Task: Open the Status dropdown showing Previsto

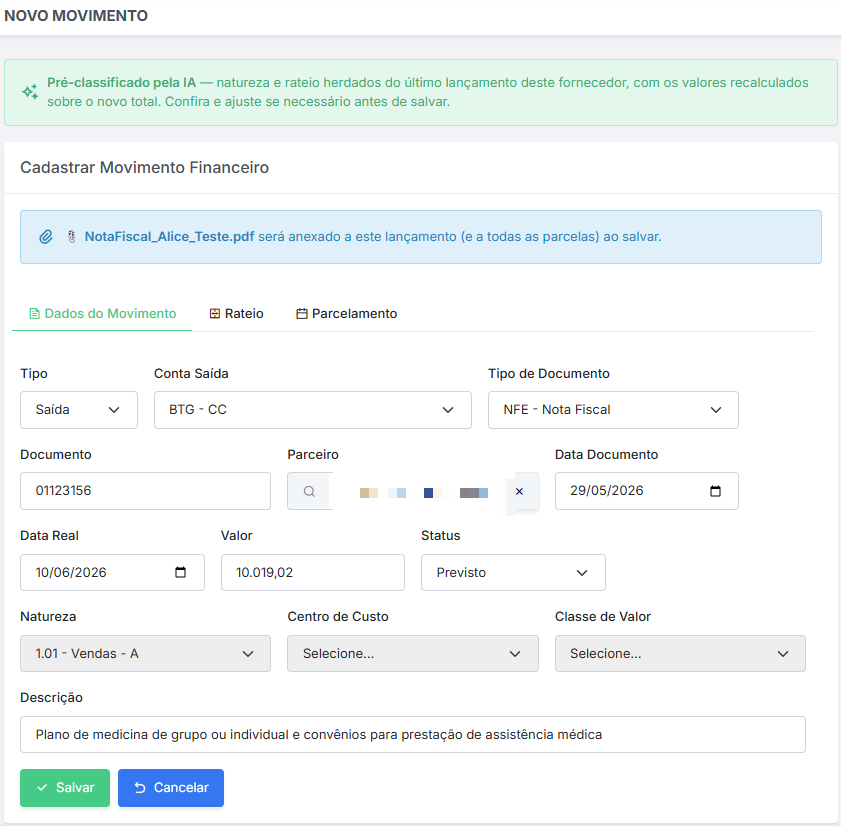Action: coord(513,572)
